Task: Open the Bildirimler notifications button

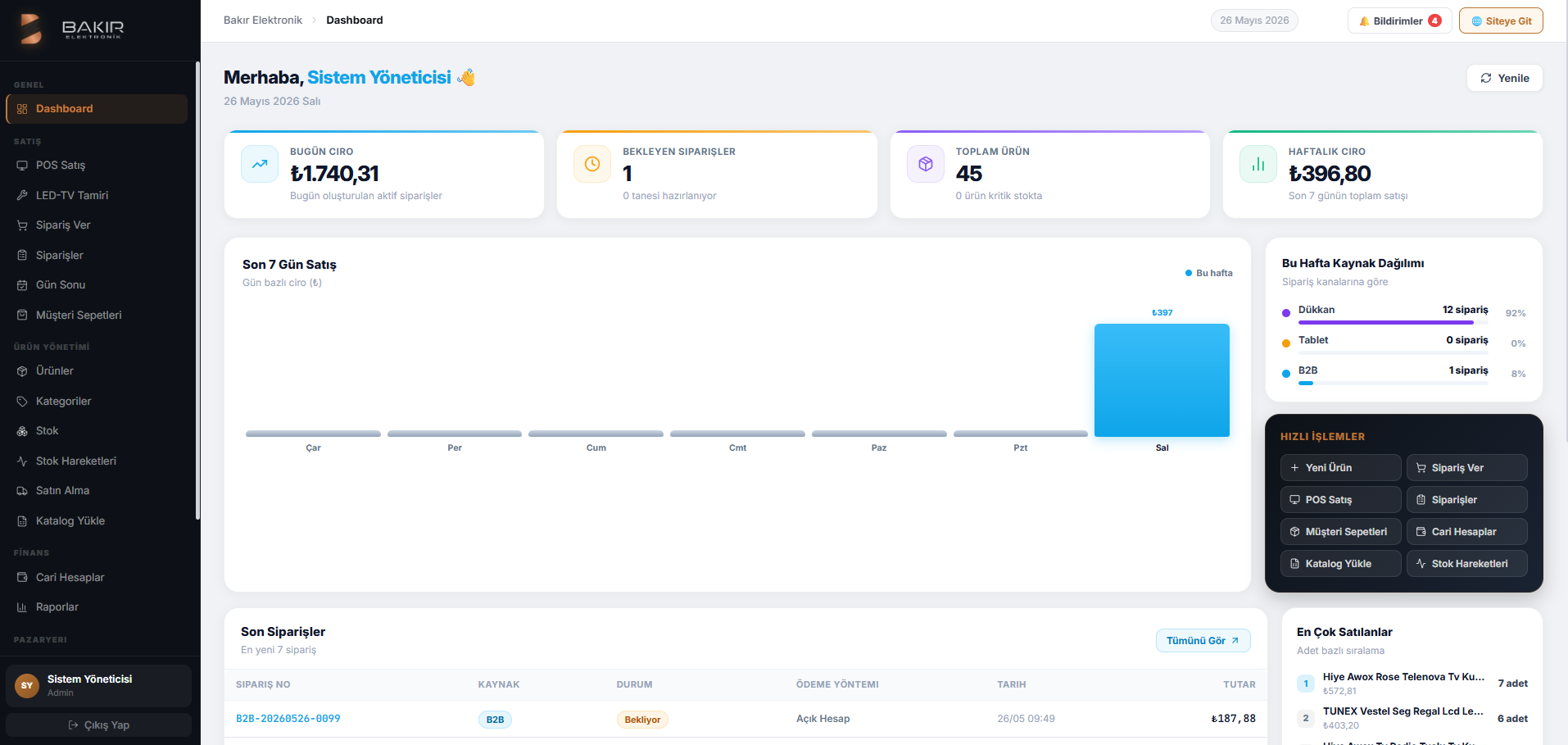Action: [x=1399, y=21]
